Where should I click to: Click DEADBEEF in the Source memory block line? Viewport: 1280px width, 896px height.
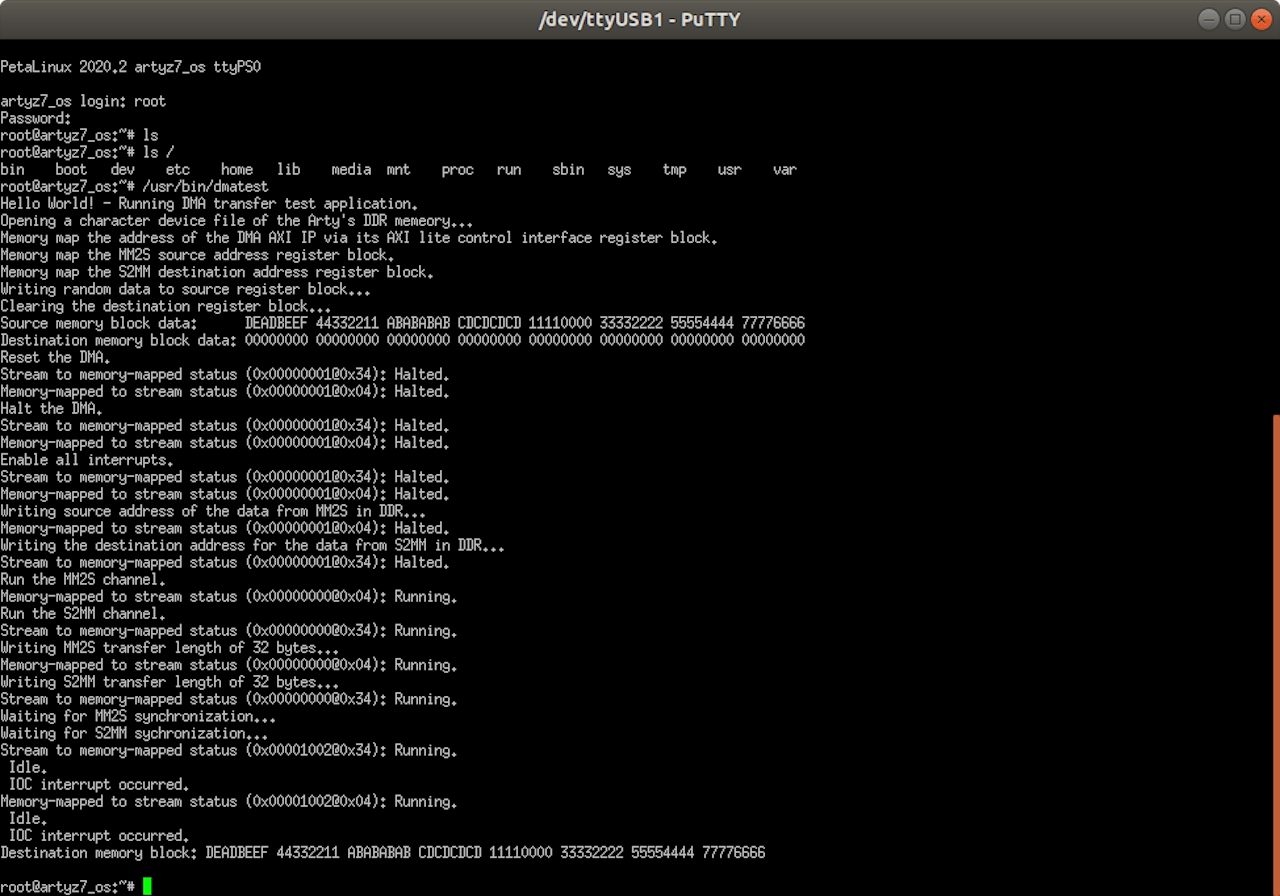click(276, 323)
